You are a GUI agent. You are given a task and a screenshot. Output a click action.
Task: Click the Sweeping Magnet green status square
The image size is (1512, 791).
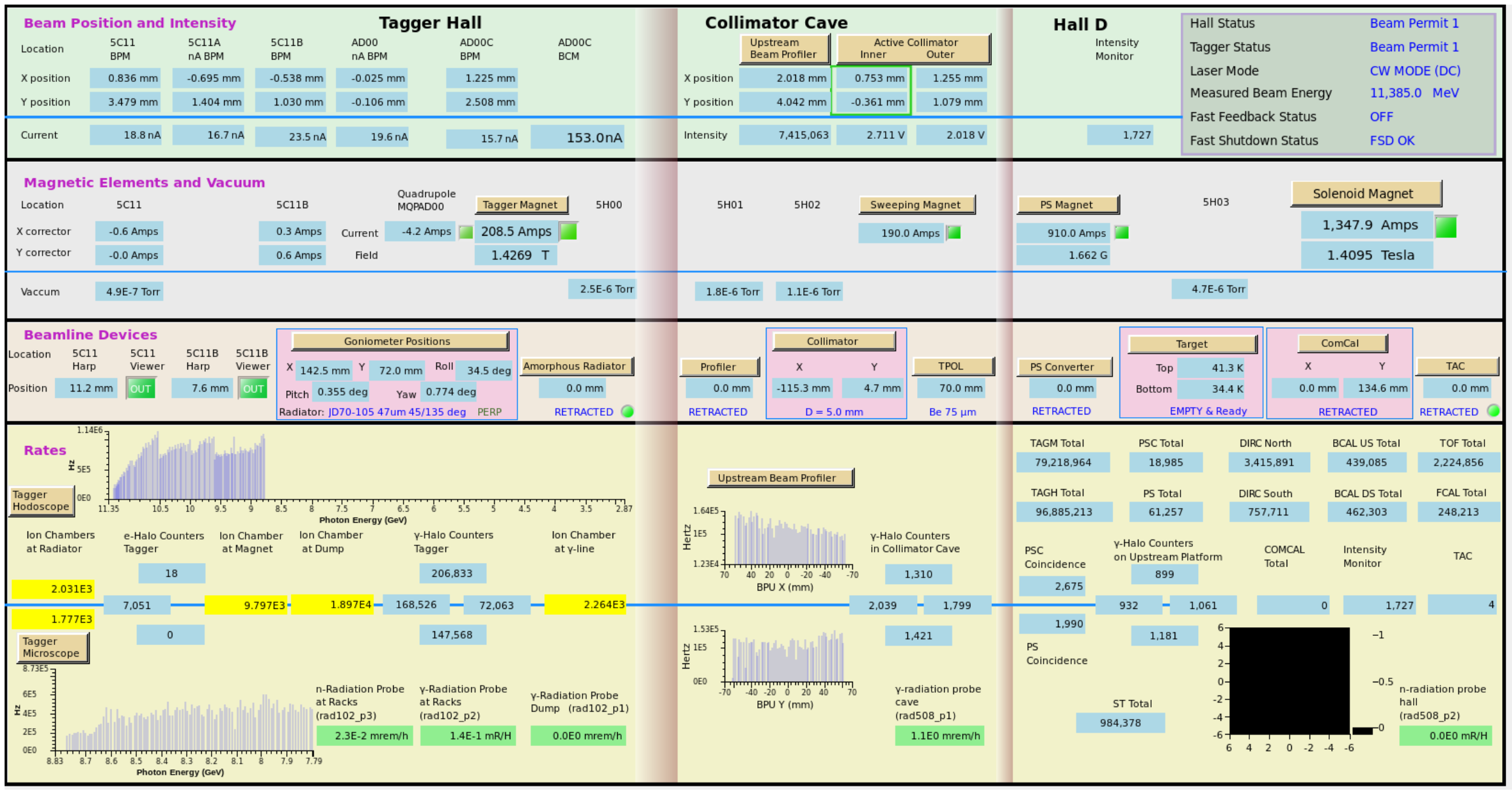pyautogui.click(x=954, y=232)
